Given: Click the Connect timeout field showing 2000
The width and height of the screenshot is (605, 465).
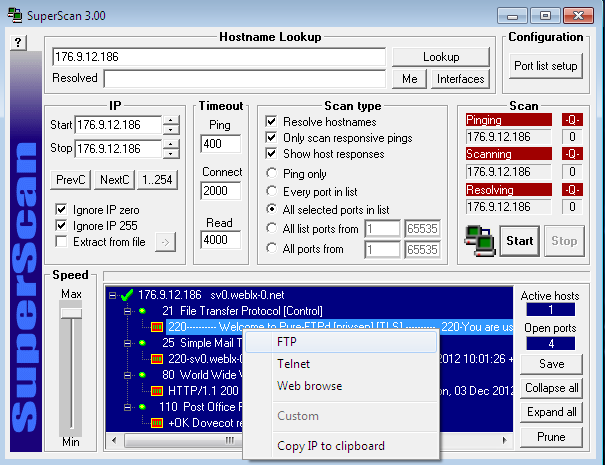Looking at the screenshot, I should click(x=221, y=191).
